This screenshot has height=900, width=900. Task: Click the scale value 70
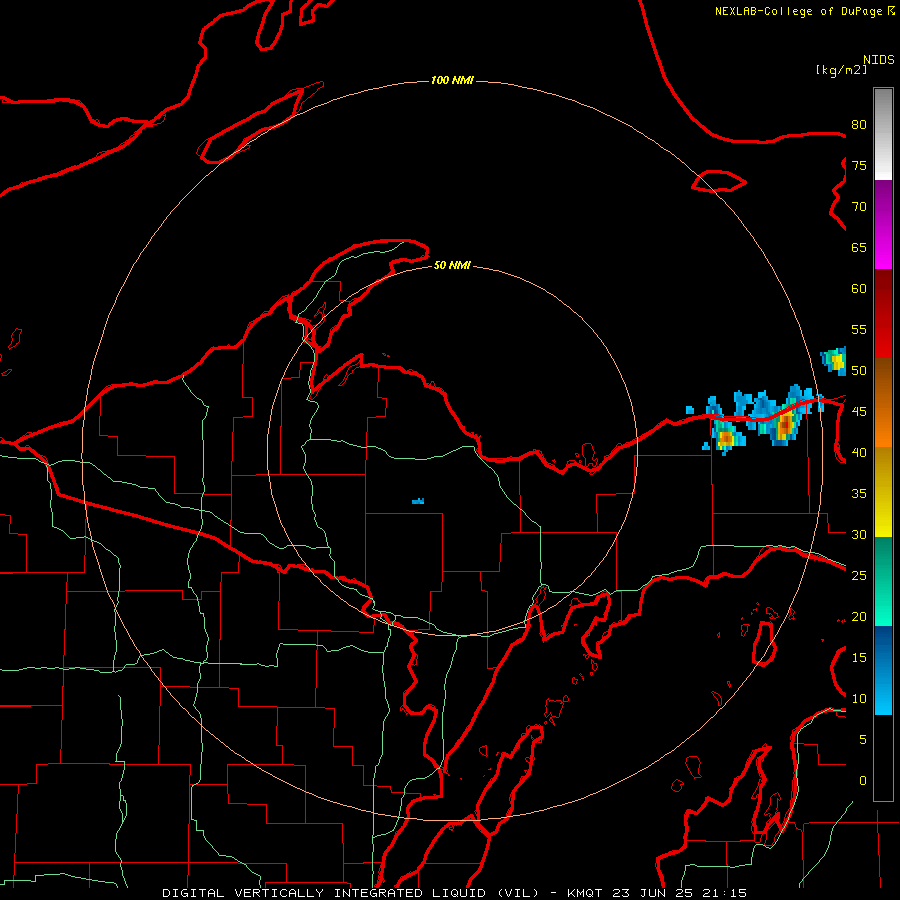point(859,207)
